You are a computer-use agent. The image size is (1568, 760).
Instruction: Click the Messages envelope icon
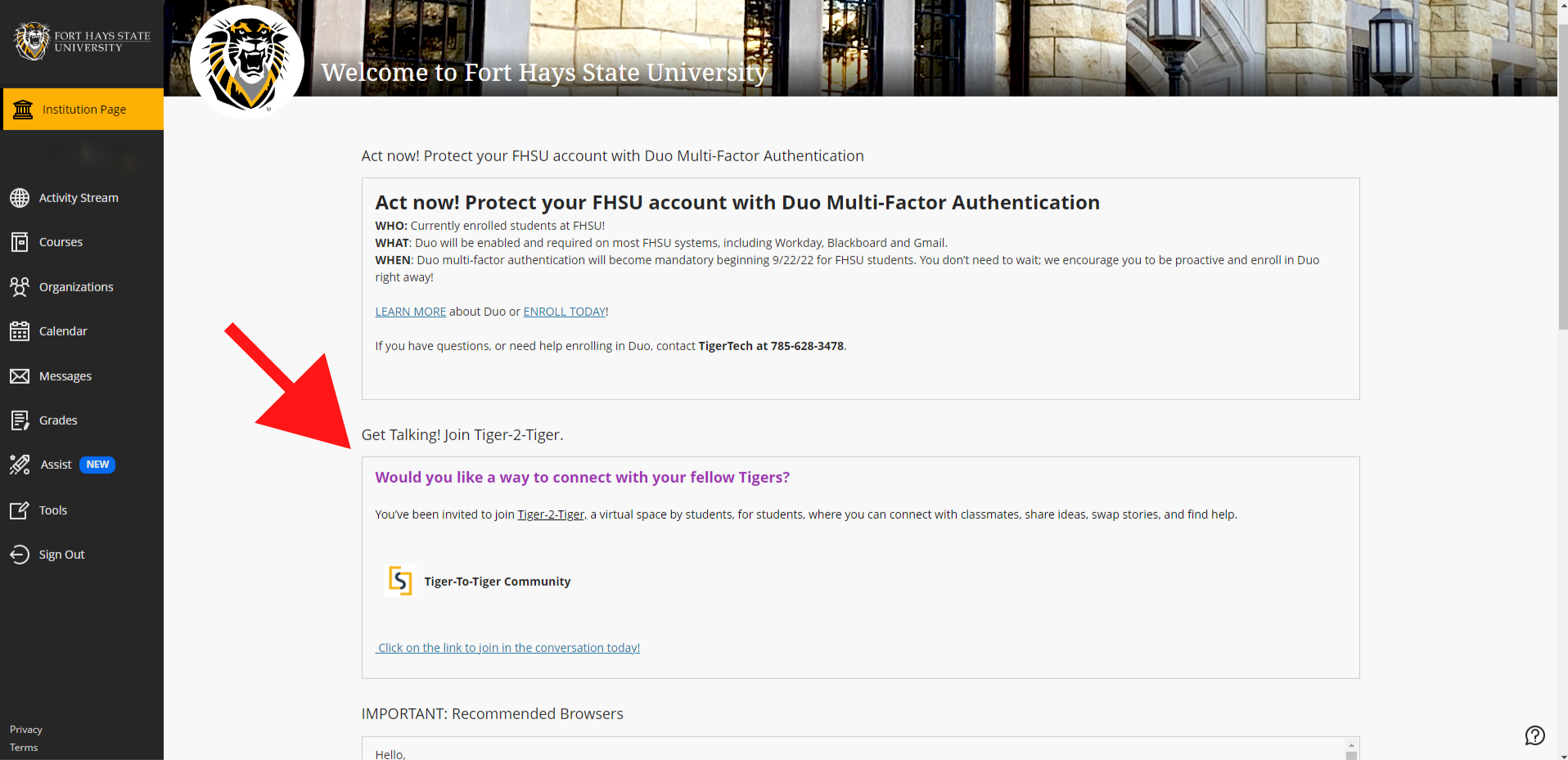click(x=20, y=376)
